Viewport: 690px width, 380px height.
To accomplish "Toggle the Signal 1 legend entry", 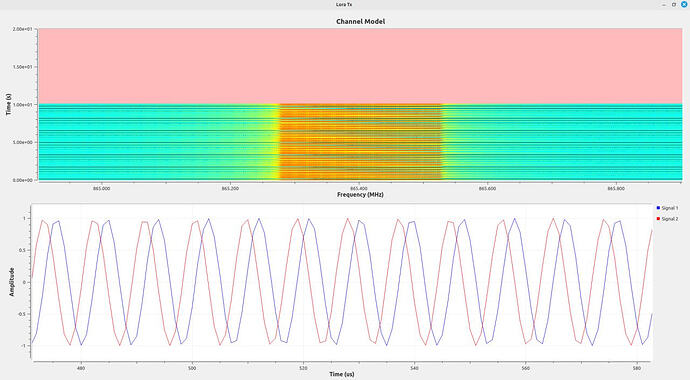I will pyautogui.click(x=667, y=208).
